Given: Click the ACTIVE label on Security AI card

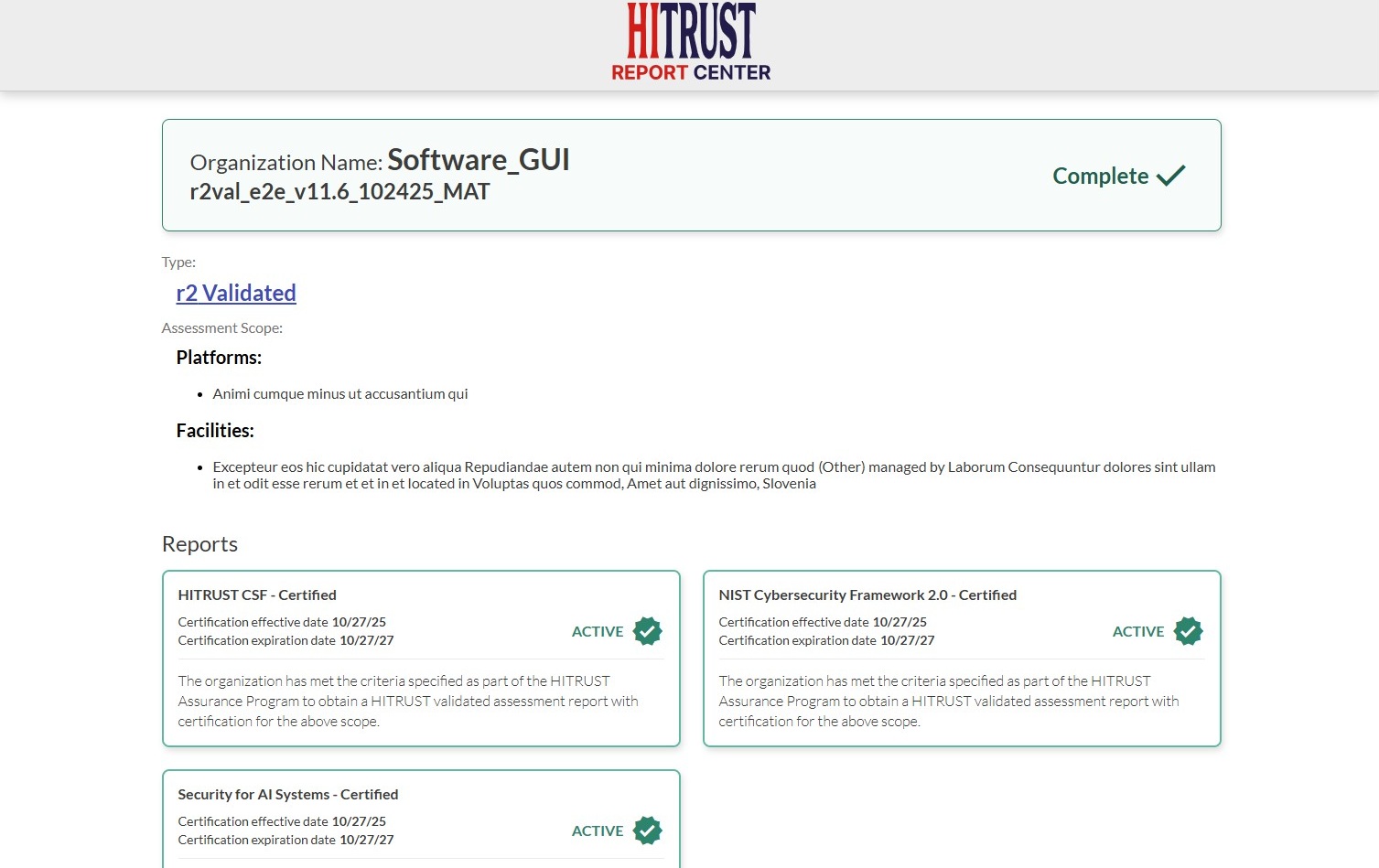Looking at the screenshot, I should click(x=597, y=830).
